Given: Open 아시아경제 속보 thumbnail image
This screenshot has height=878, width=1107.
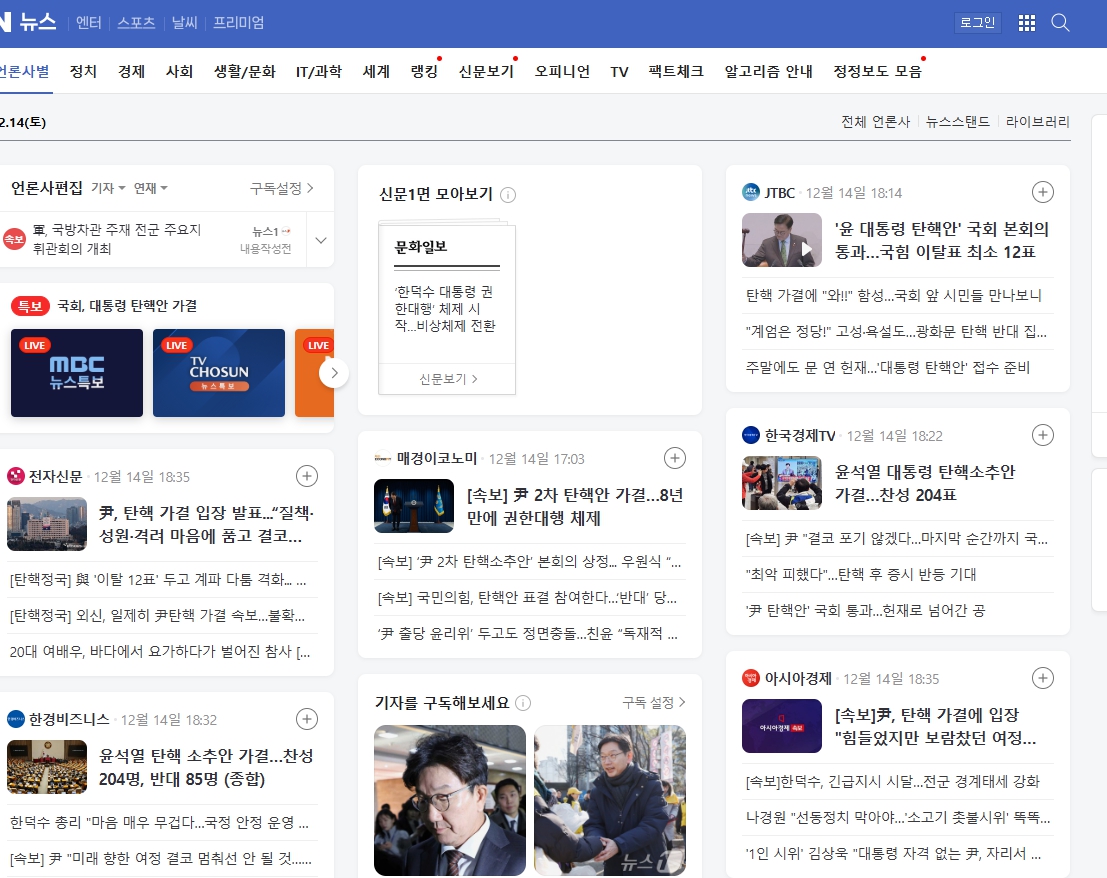Looking at the screenshot, I should (x=782, y=726).
